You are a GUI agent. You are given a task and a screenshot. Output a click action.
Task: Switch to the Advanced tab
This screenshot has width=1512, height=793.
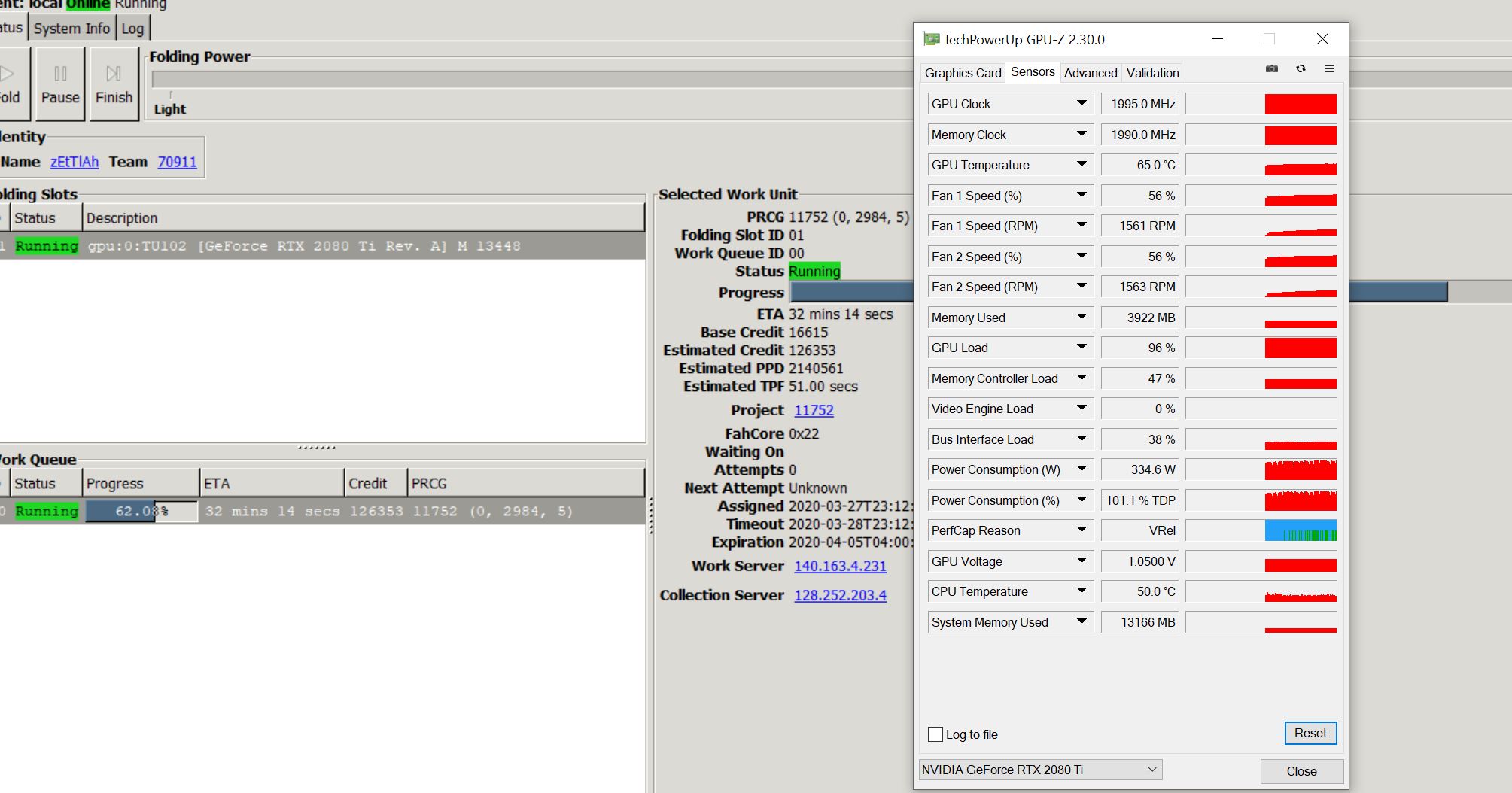point(1091,73)
